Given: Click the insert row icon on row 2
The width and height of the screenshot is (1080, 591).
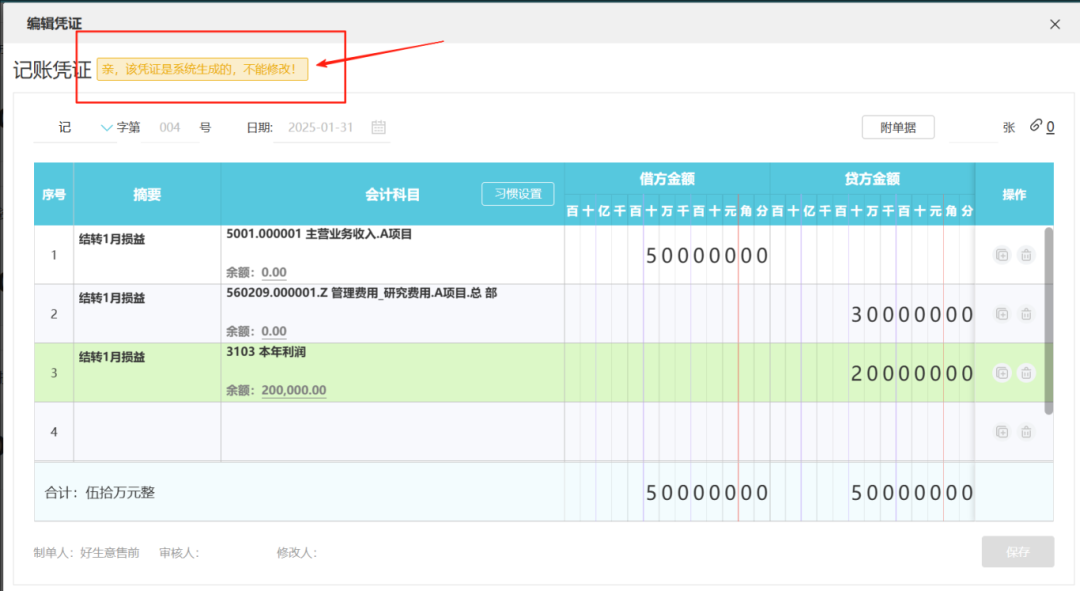Looking at the screenshot, I should 1001,313.
